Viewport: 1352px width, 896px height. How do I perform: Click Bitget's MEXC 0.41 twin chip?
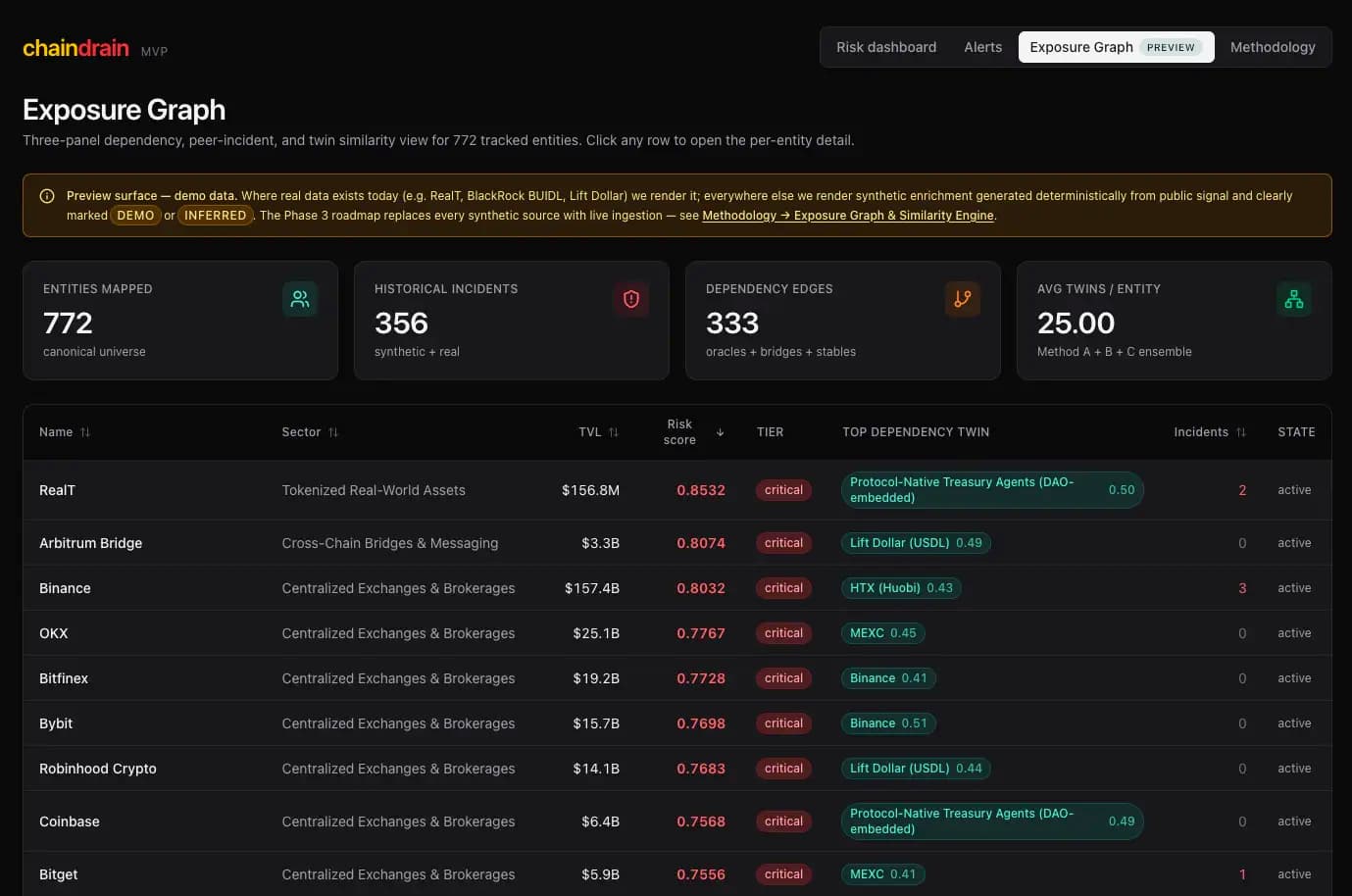(x=882, y=874)
